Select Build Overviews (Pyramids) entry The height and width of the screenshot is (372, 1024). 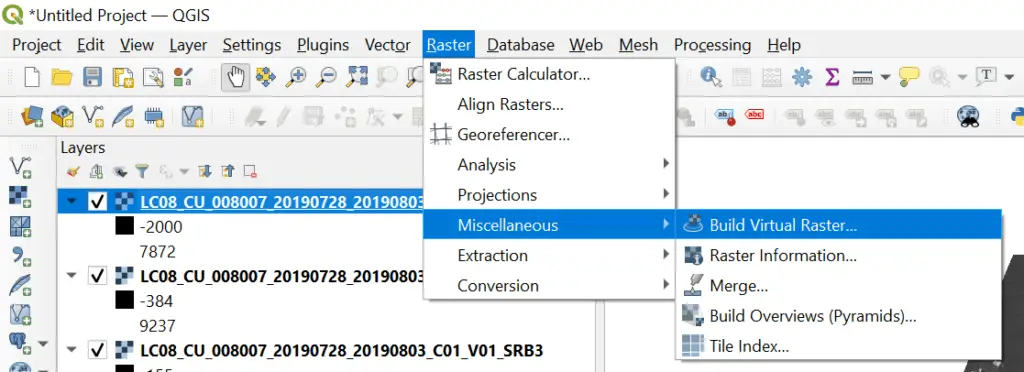tap(839, 316)
